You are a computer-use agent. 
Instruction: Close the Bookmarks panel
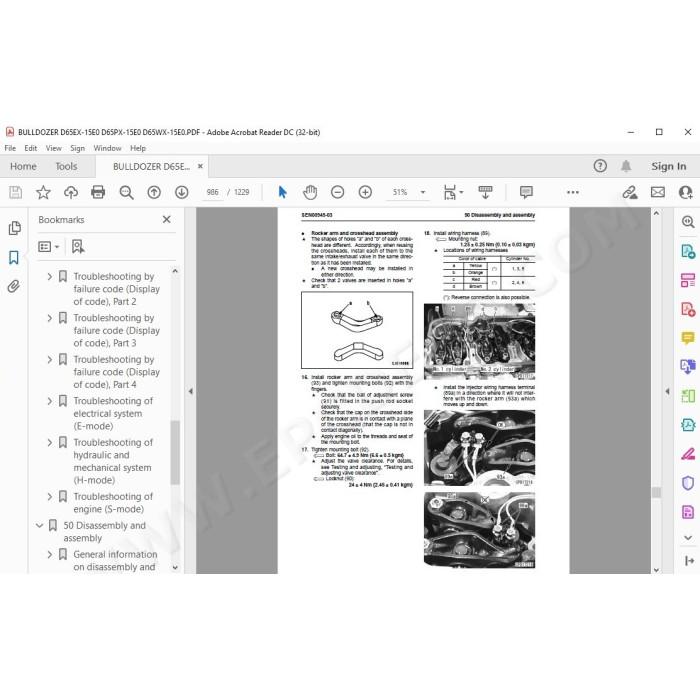(x=167, y=220)
